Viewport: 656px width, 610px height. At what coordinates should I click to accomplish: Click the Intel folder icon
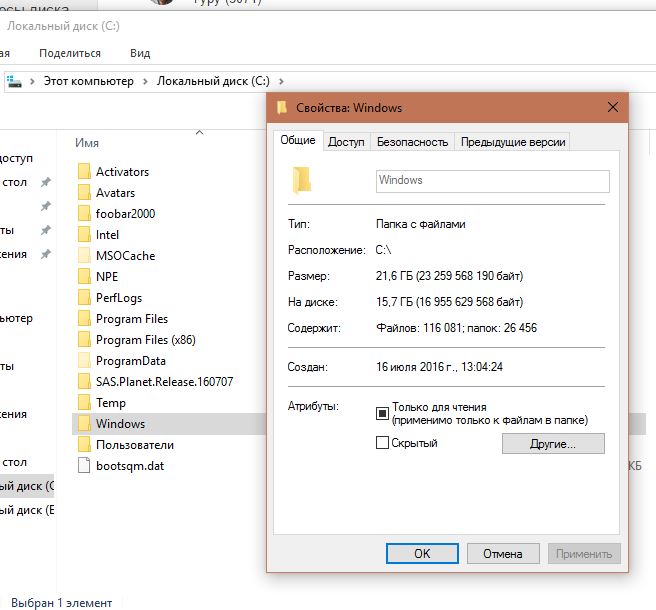pyautogui.click(x=84, y=234)
